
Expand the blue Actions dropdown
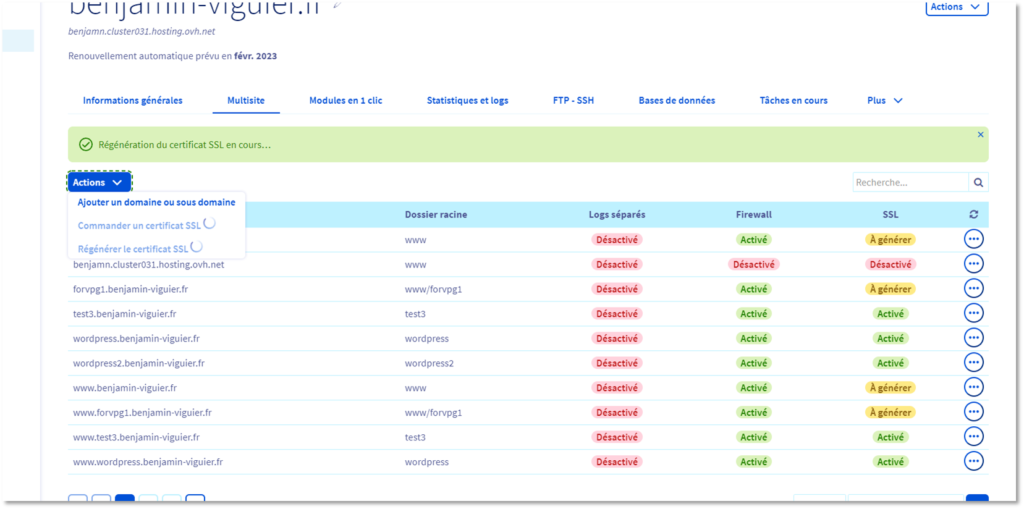click(98, 183)
